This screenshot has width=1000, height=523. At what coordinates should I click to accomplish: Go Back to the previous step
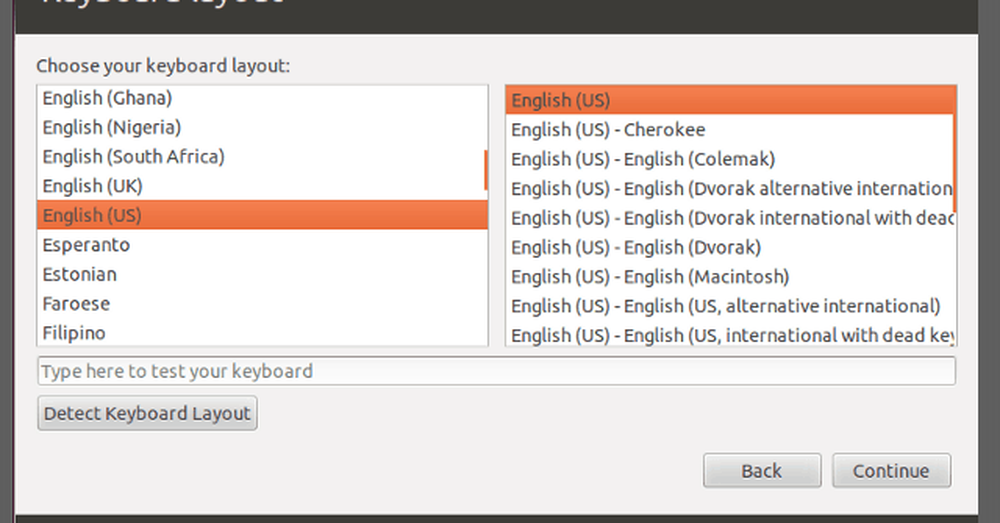pyautogui.click(x=761, y=470)
